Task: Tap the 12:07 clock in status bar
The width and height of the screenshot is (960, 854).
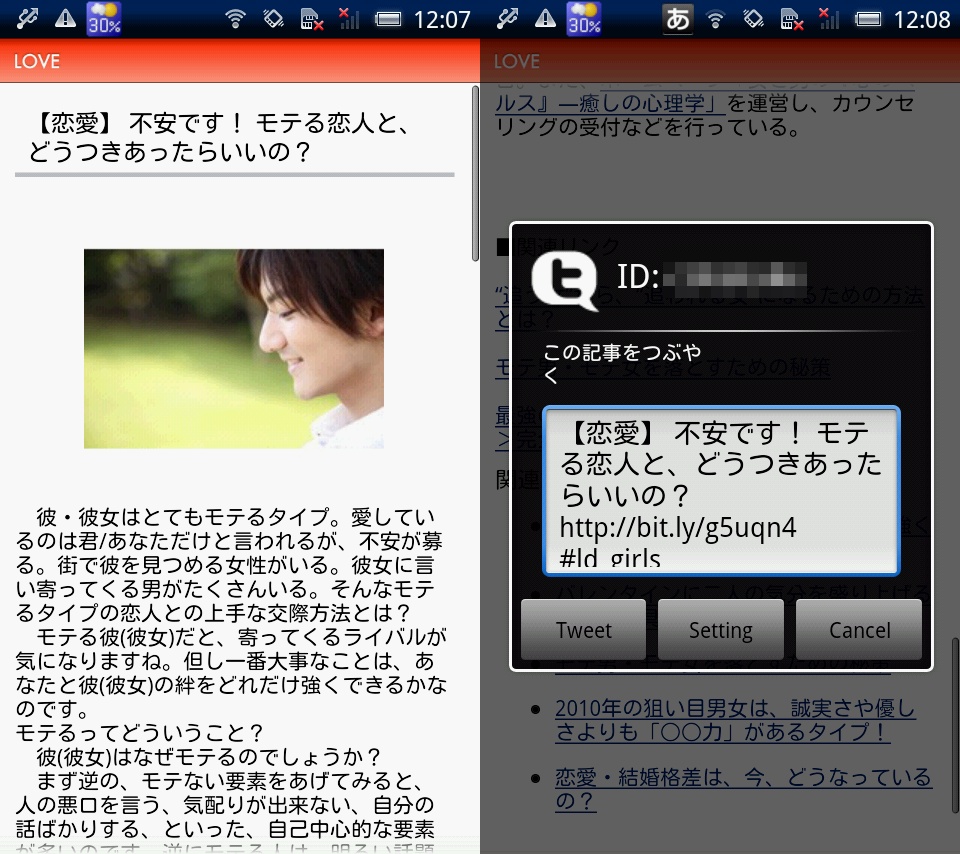Action: [441, 20]
